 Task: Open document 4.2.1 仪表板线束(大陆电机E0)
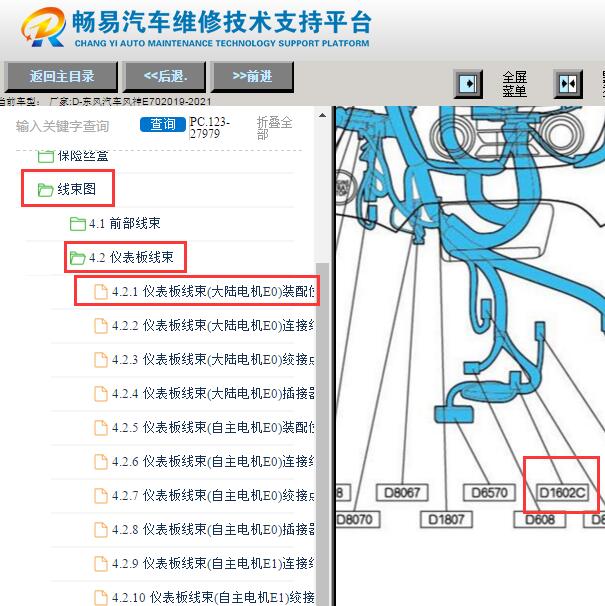205,291
